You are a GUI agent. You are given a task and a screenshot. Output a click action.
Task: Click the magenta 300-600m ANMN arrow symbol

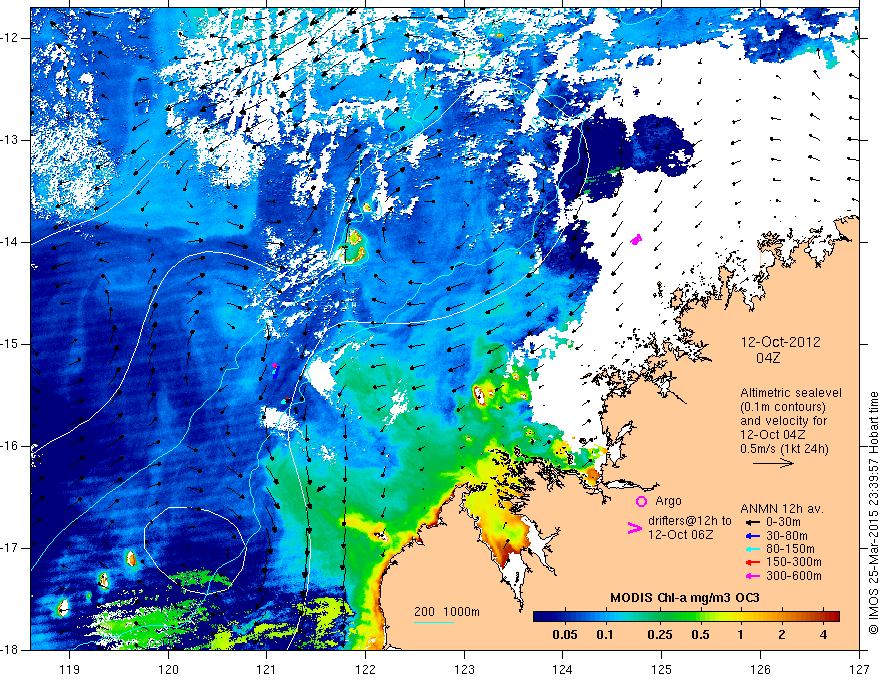[x=753, y=576]
